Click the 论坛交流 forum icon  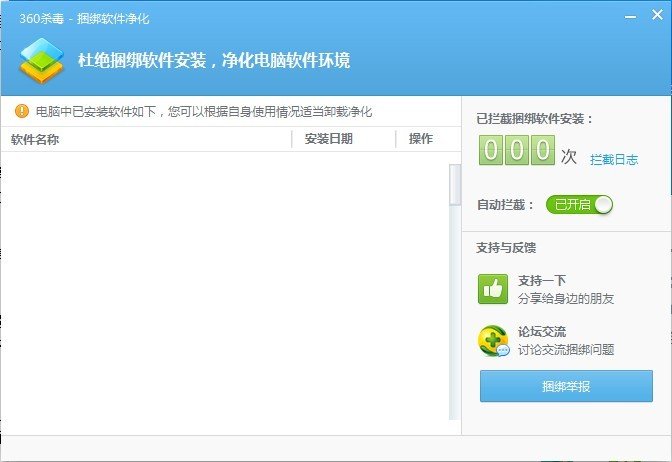[493, 341]
